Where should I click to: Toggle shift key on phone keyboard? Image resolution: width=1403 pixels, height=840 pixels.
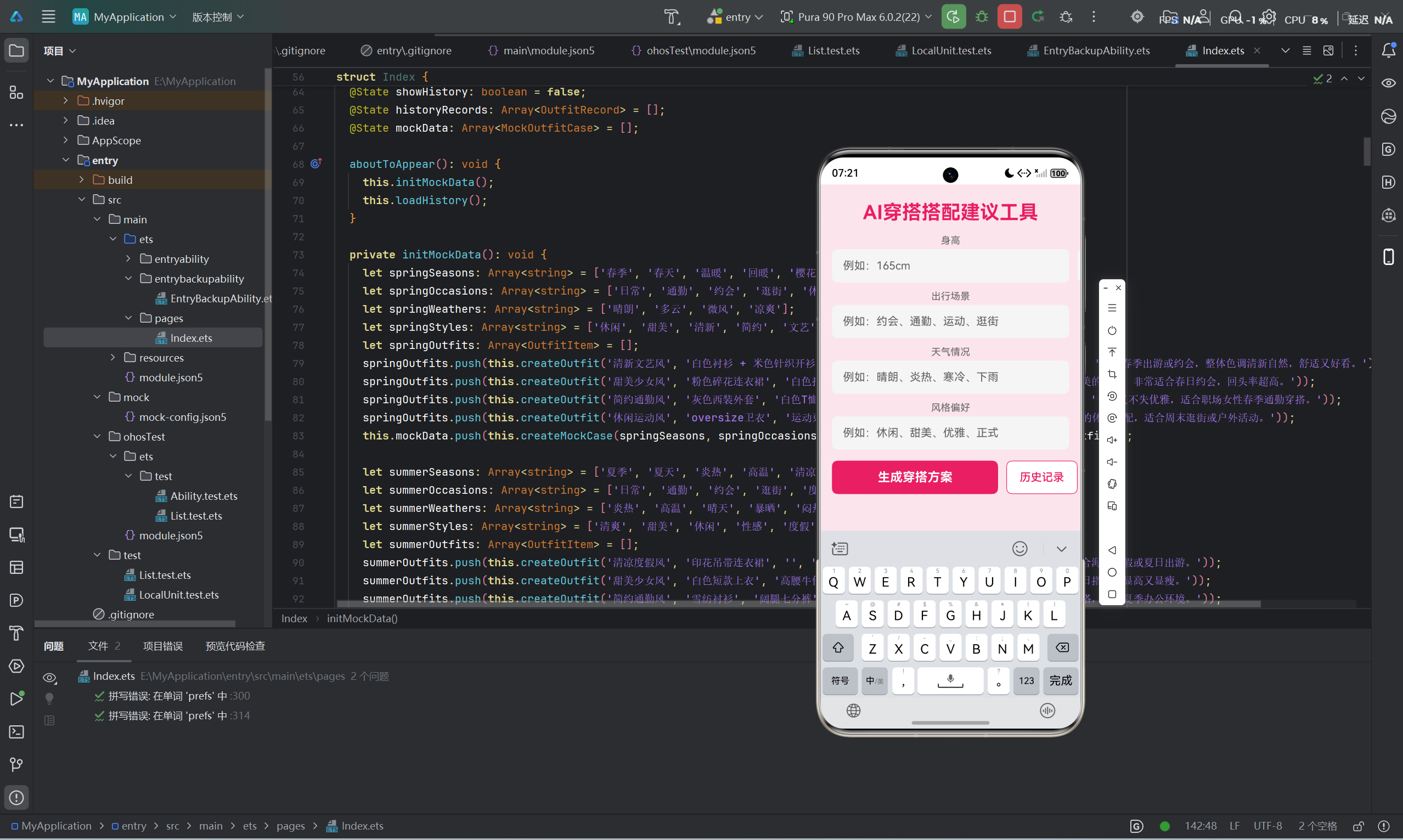[x=838, y=647]
